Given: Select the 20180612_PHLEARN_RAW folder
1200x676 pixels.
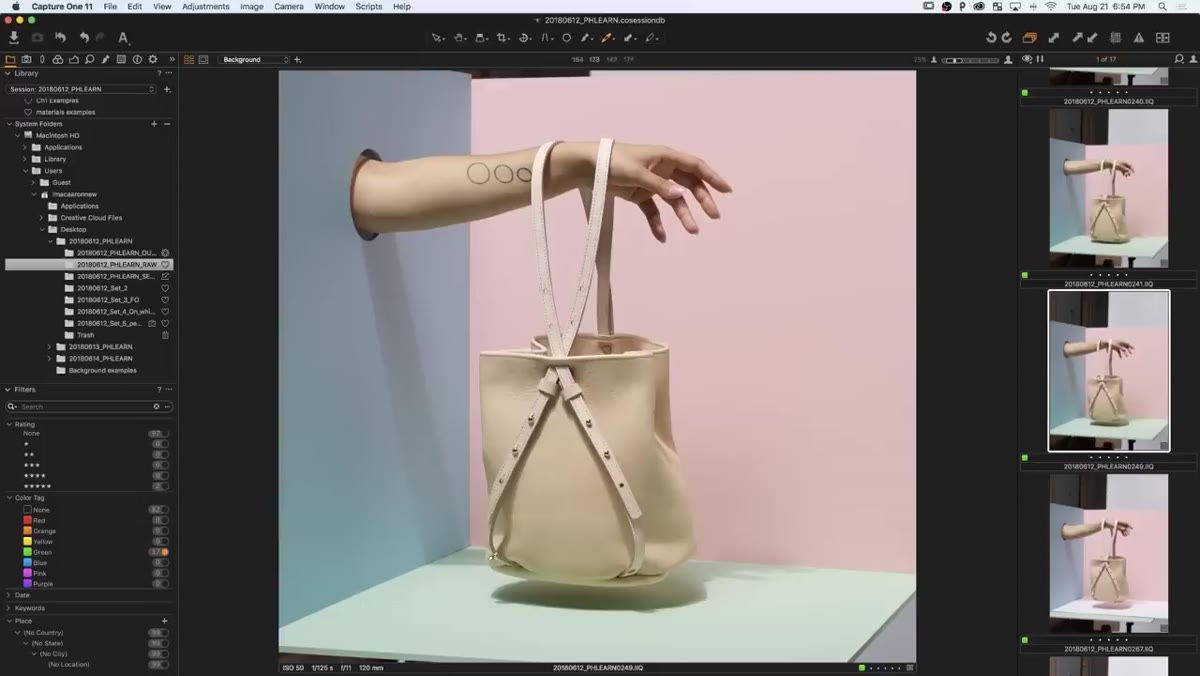Looking at the screenshot, I should click(x=88, y=264).
